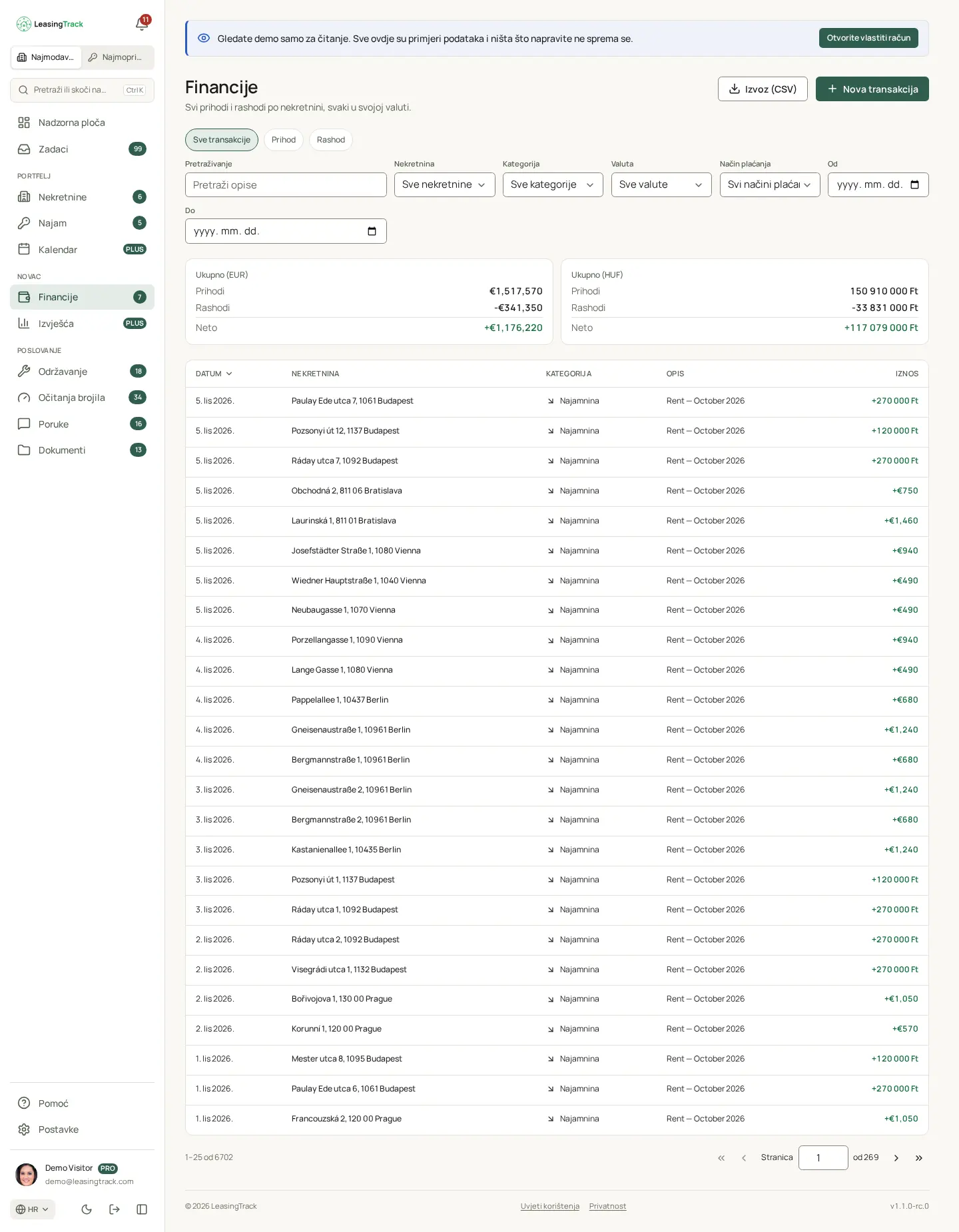Click the logout icon
Image resolution: width=959 pixels, height=1232 pixels.
115,1209
